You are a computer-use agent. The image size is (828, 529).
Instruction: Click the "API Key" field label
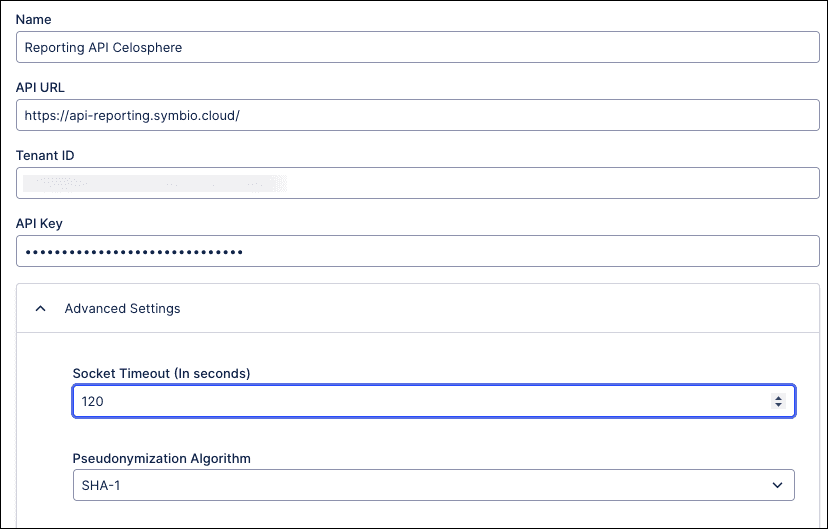click(x=39, y=223)
